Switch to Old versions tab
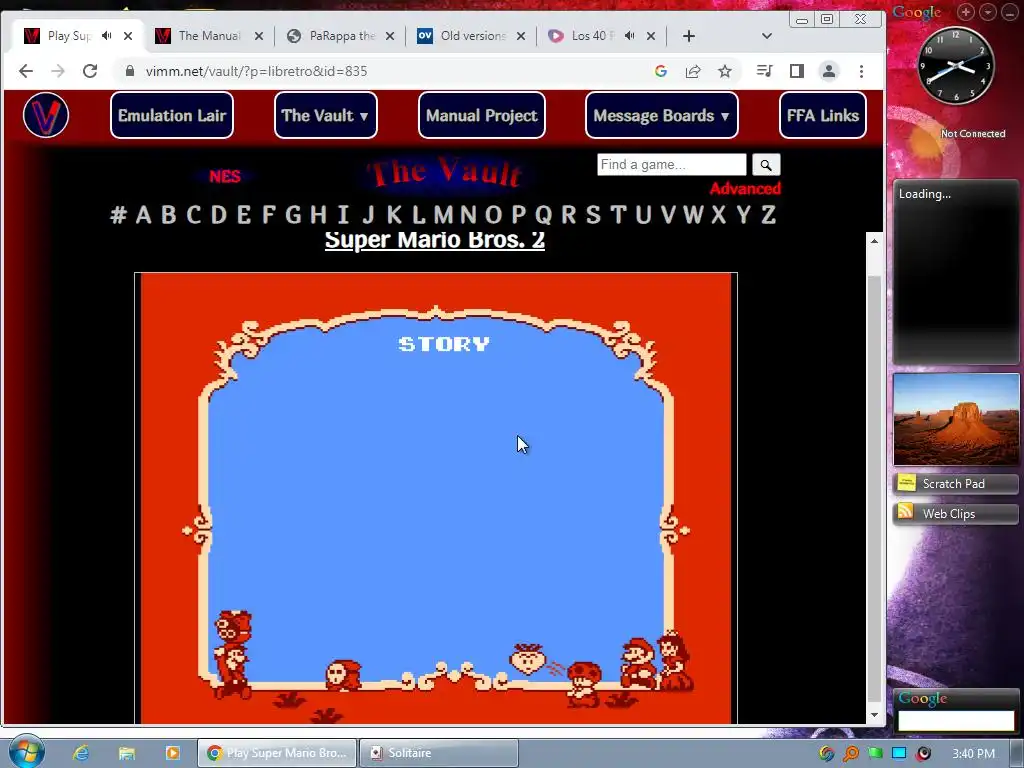The image size is (1024, 768). point(472,36)
